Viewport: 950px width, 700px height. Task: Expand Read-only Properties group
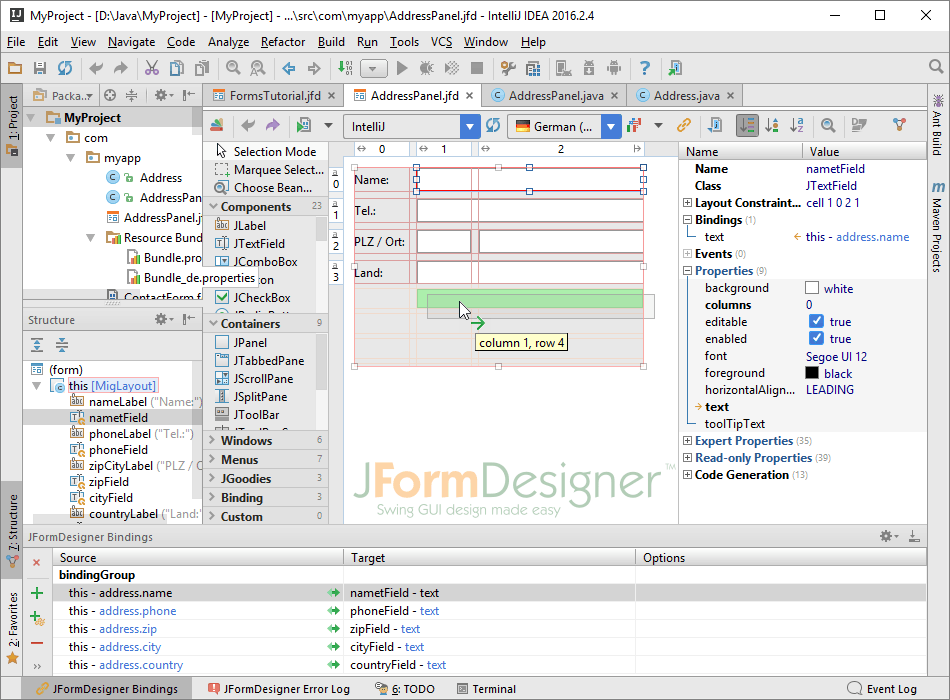688,458
